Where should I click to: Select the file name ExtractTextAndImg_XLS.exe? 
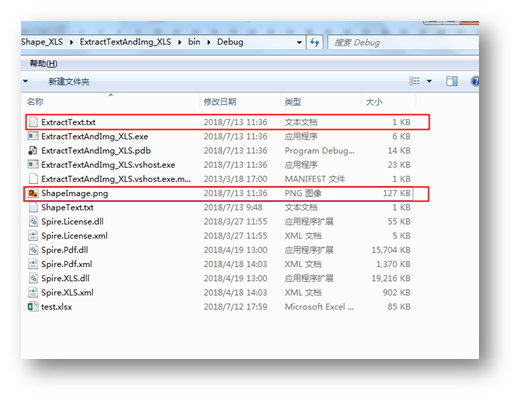[95, 136]
